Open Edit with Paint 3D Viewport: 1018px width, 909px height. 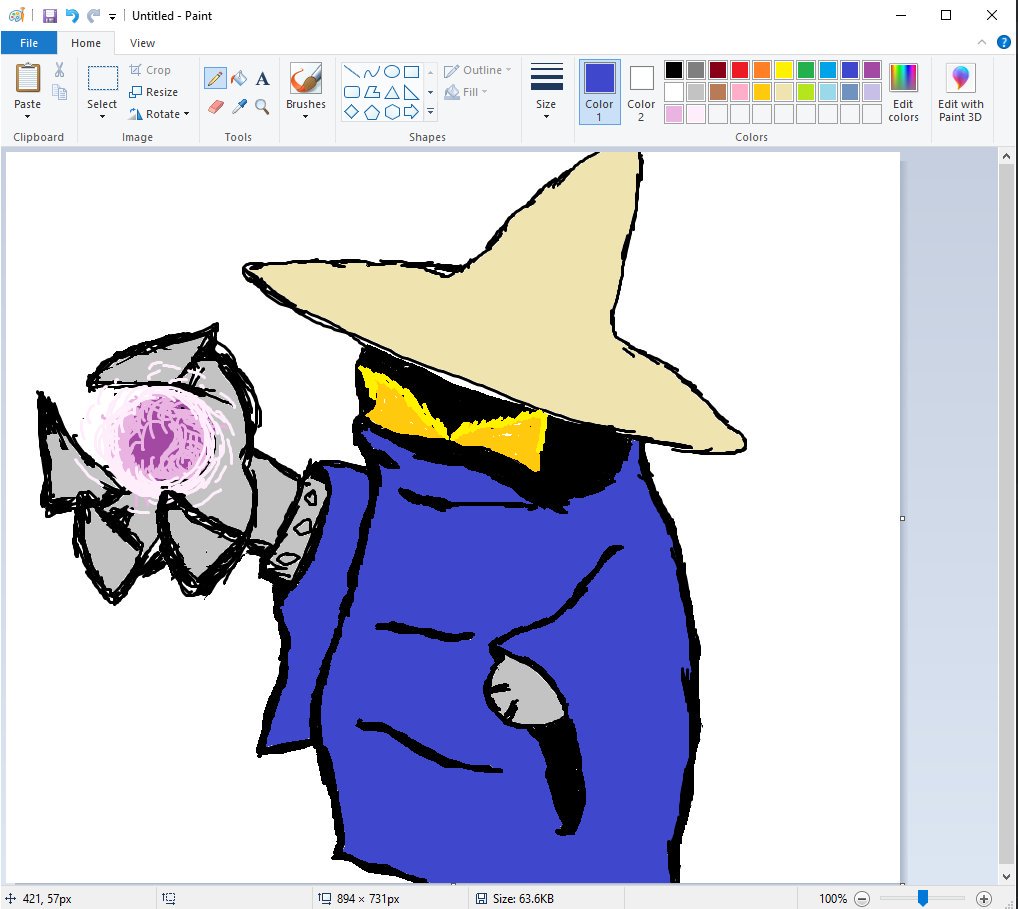click(x=960, y=93)
